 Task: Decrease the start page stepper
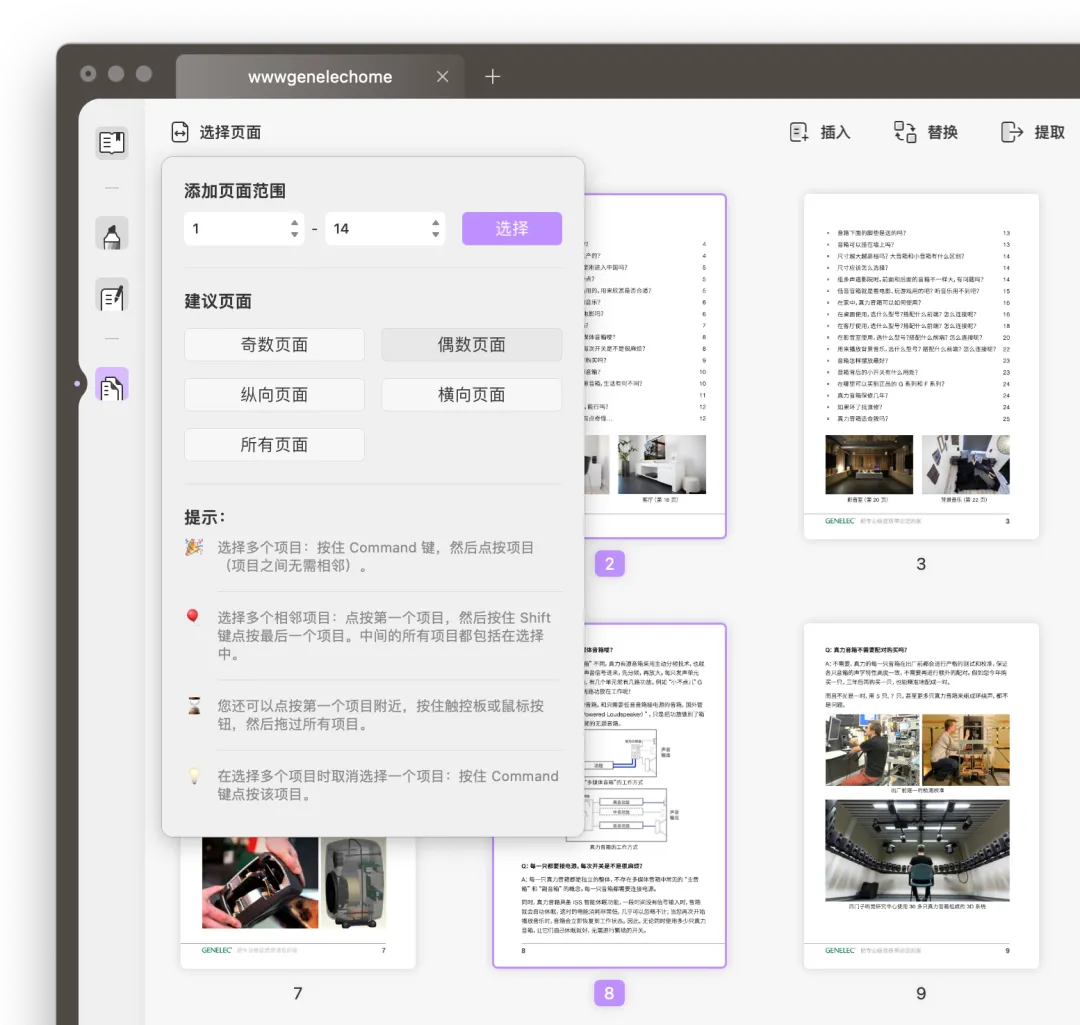pyautogui.click(x=295, y=235)
